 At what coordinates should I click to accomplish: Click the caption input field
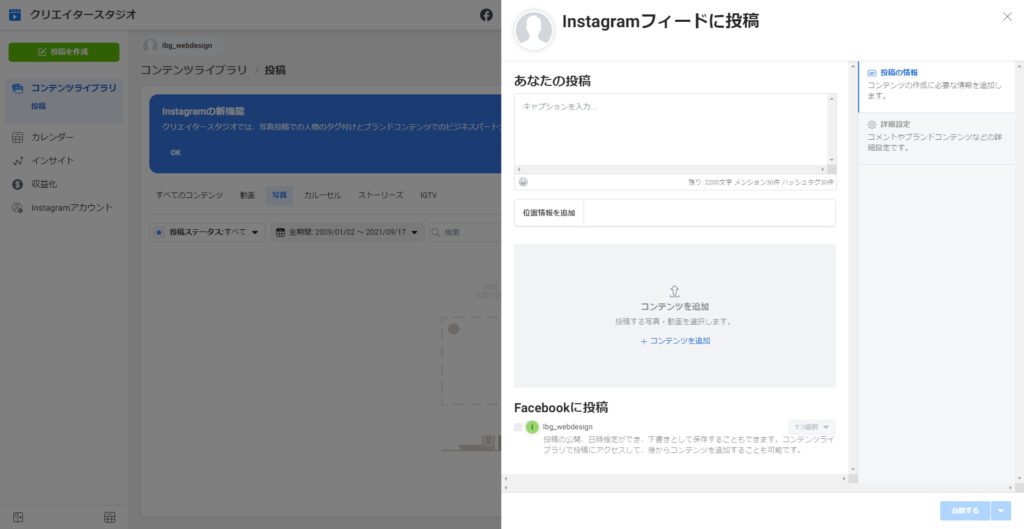coord(671,129)
